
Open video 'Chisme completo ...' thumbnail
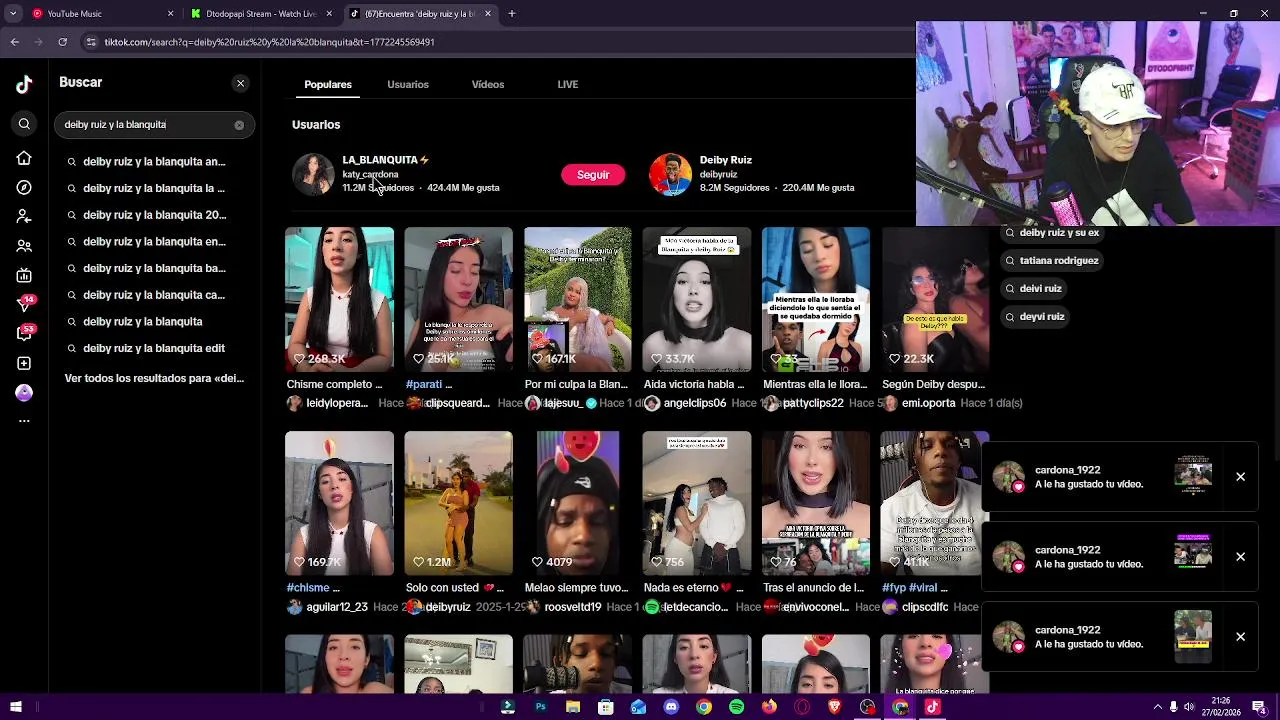pyautogui.click(x=339, y=299)
